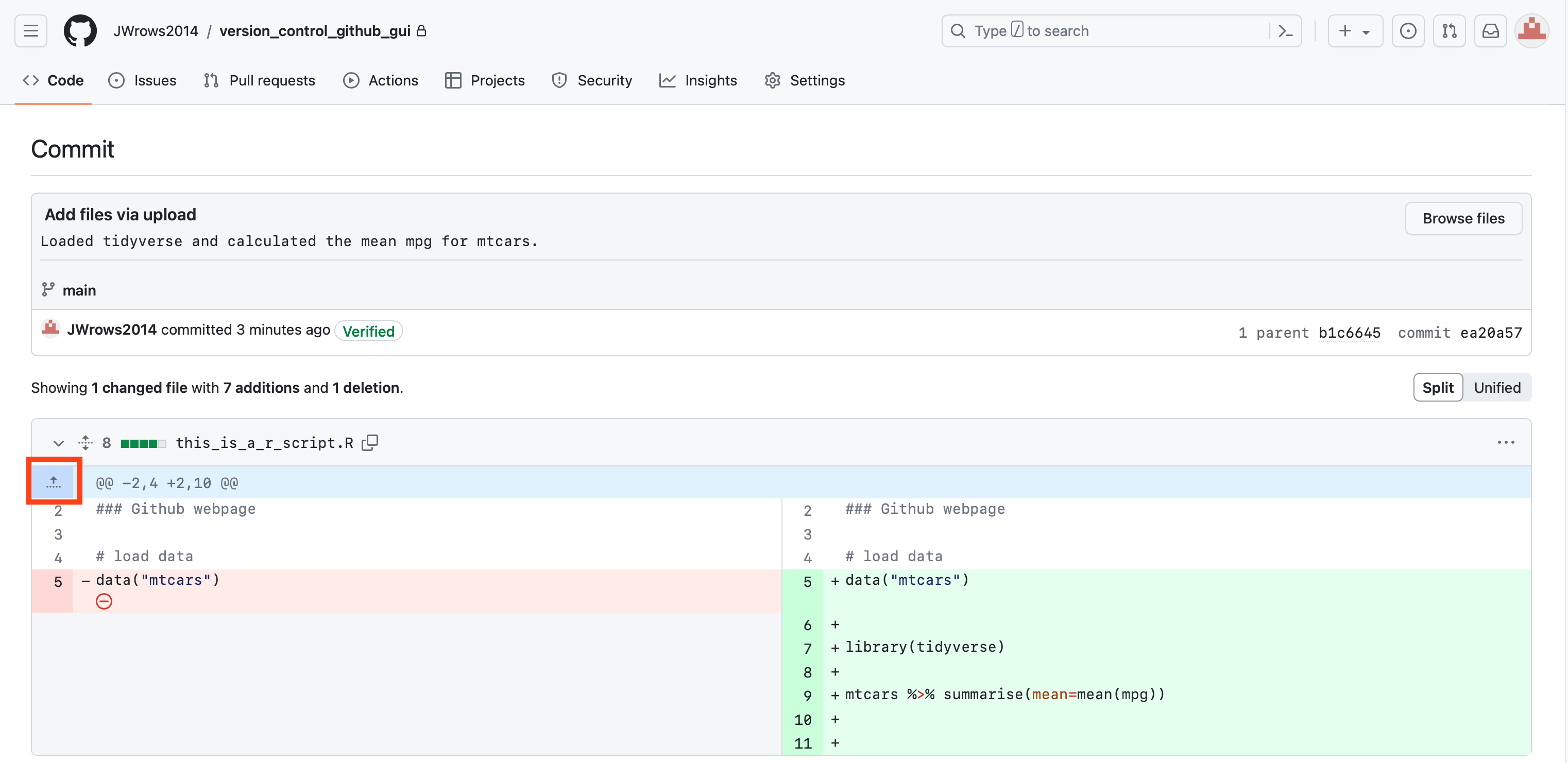Image resolution: width=1568 pixels, height=763 pixels.
Task: Click the Browse files button
Action: click(x=1463, y=218)
